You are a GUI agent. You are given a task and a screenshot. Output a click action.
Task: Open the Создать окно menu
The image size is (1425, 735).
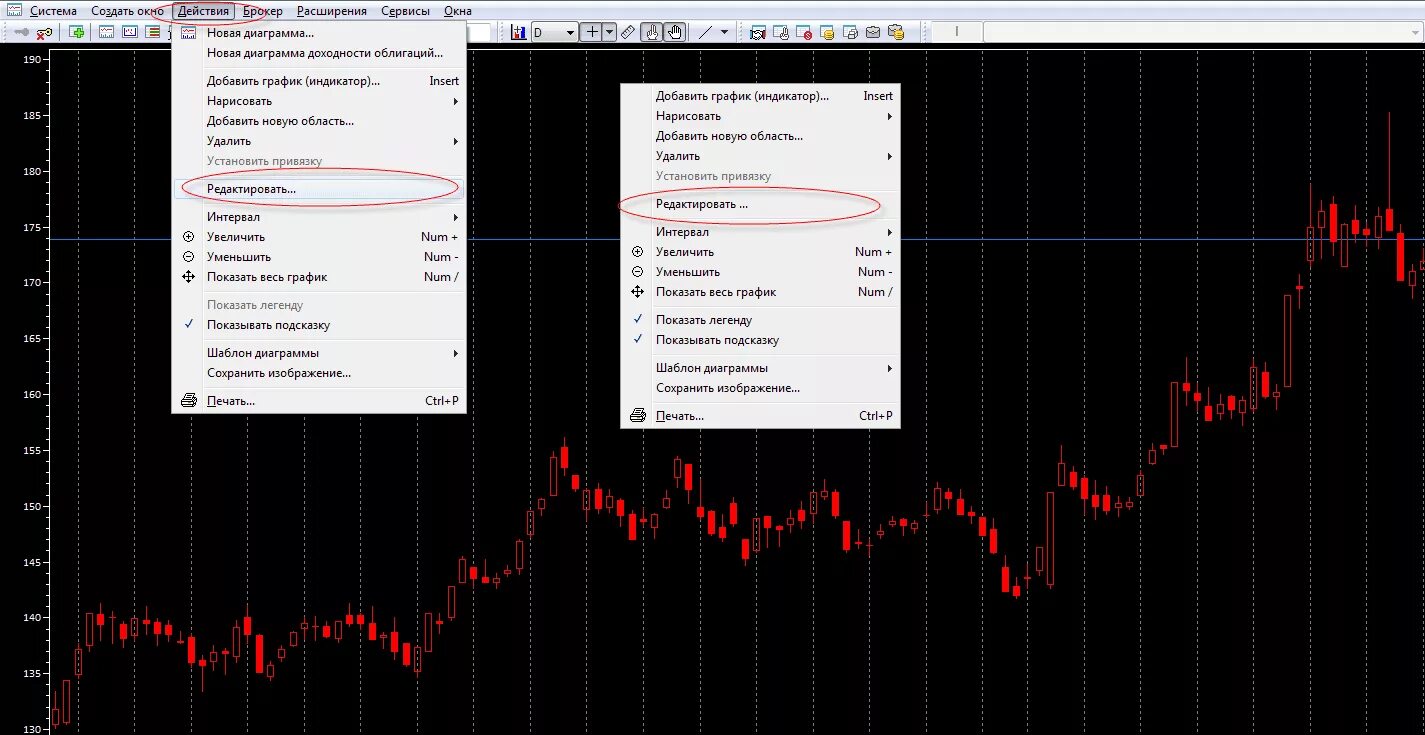(x=127, y=11)
